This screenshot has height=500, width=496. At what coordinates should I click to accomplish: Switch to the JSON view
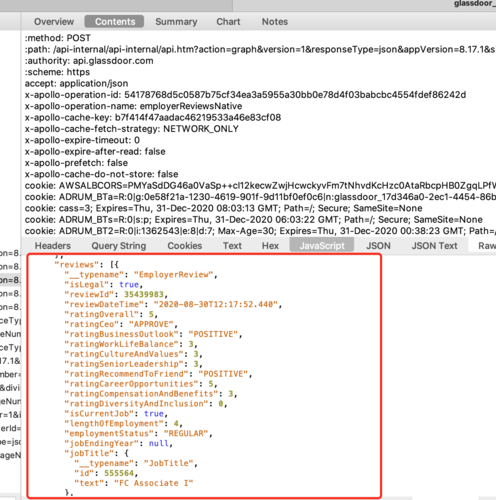tap(378, 246)
